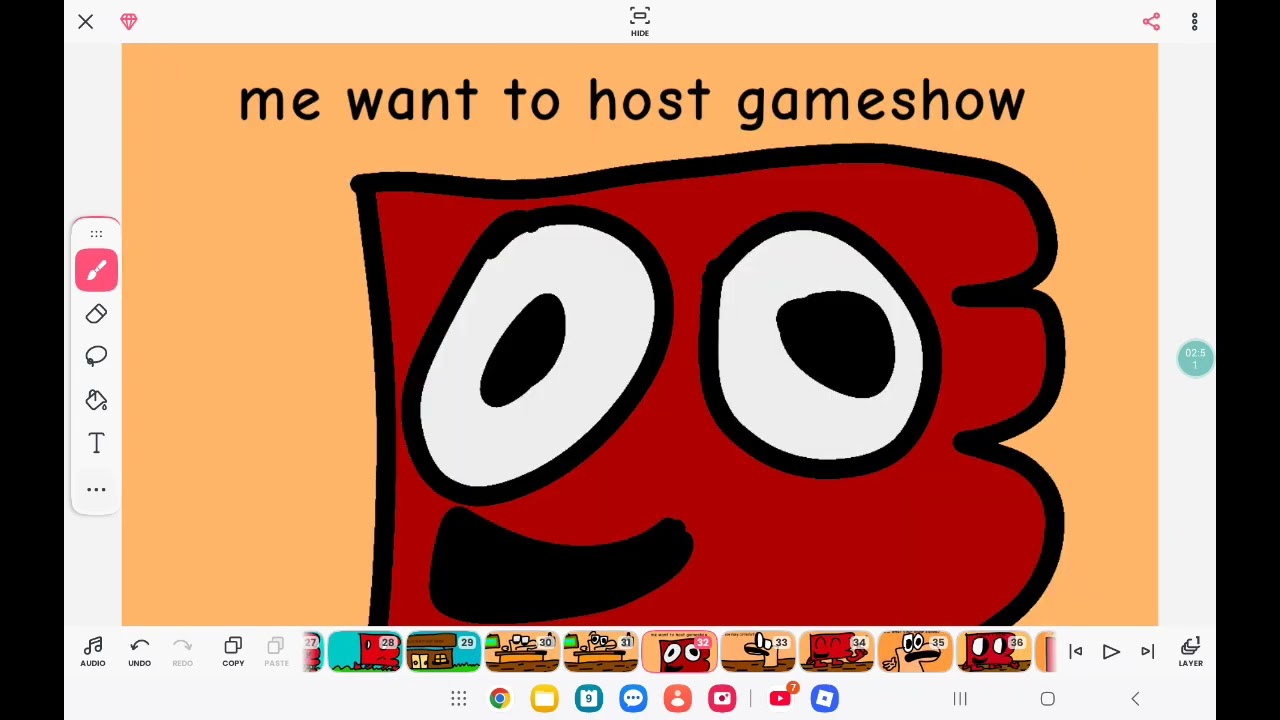
Task: Go to home screen via navigation bar
Action: 1047,699
